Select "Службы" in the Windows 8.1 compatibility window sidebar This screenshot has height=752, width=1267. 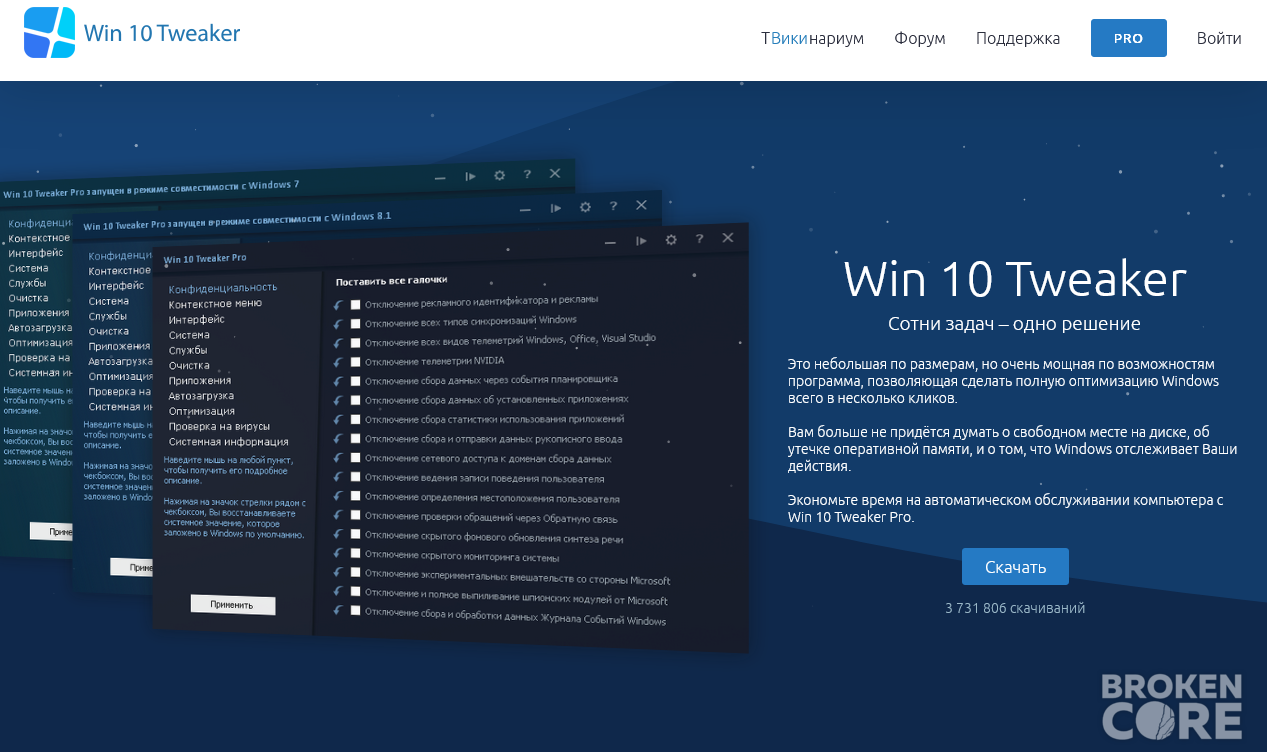point(107,316)
